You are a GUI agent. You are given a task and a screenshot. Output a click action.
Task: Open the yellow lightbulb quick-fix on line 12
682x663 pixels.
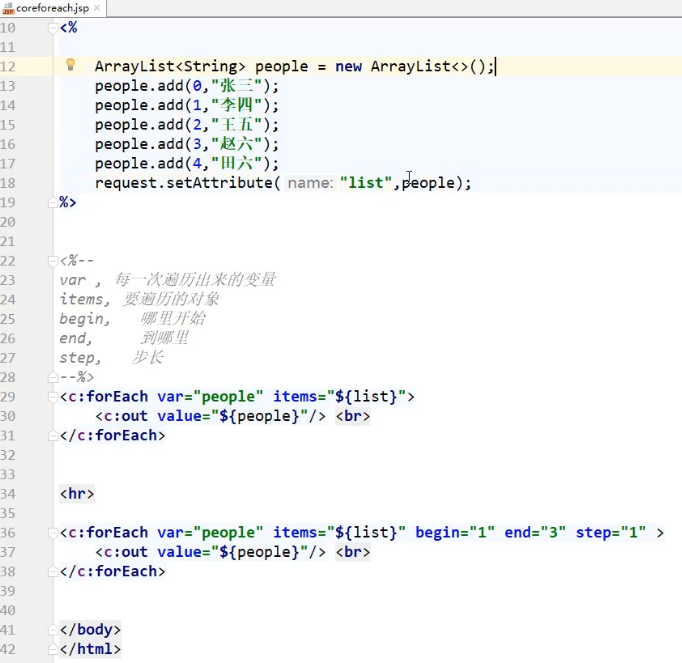pos(70,65)
